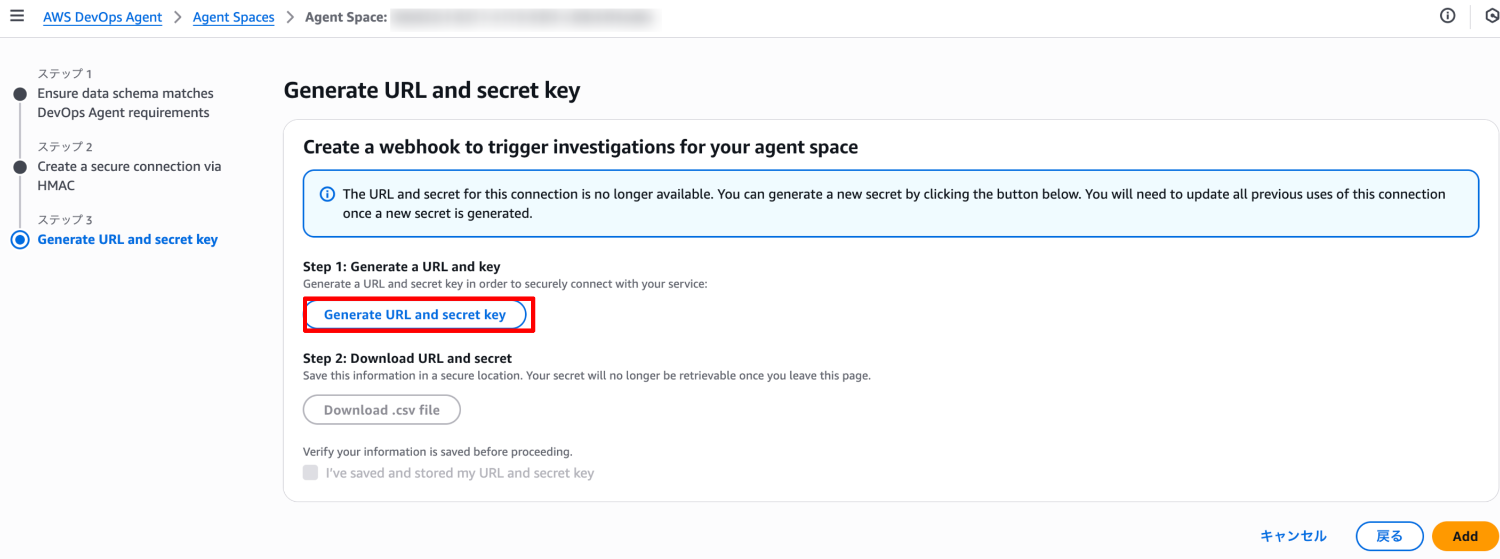The width and height of the screenshot is (1500, 559).
Task: Open the hamburger navigation menu
Action: 17,17
